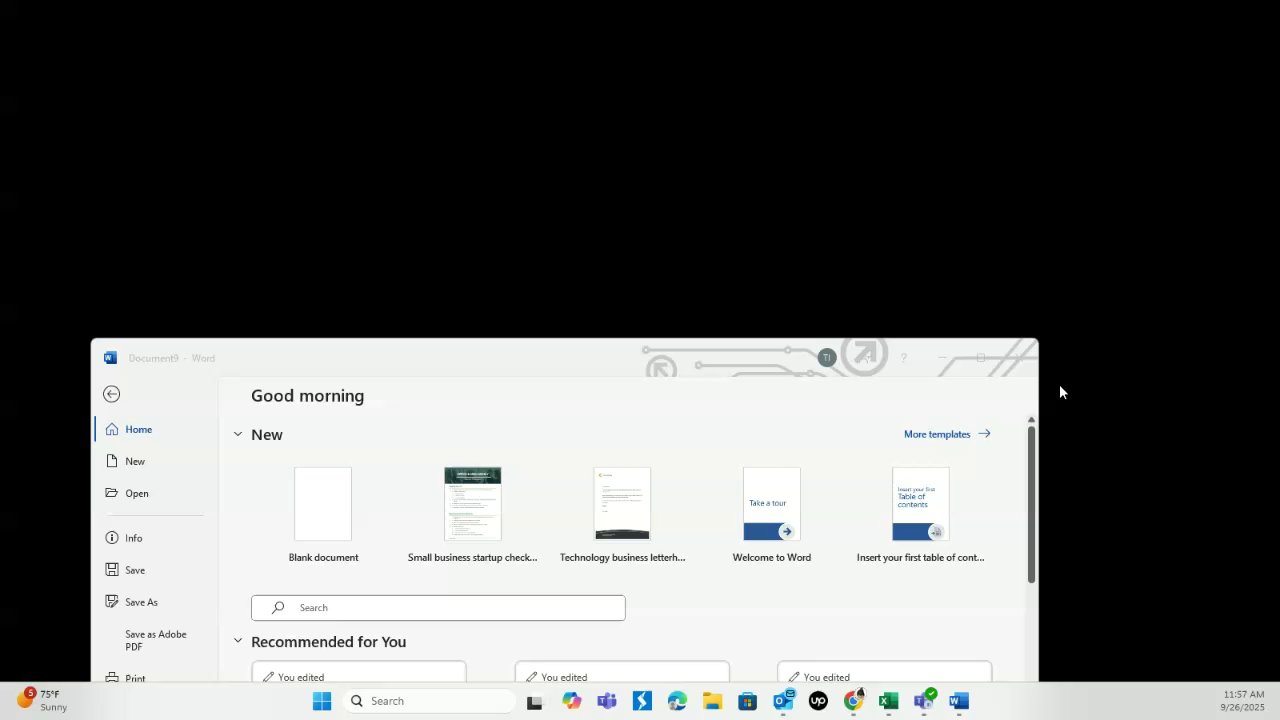Viewport: 1280px width, 720px height.
Task: Collapse the Recommended for You section
Action: tap(238, 641)
